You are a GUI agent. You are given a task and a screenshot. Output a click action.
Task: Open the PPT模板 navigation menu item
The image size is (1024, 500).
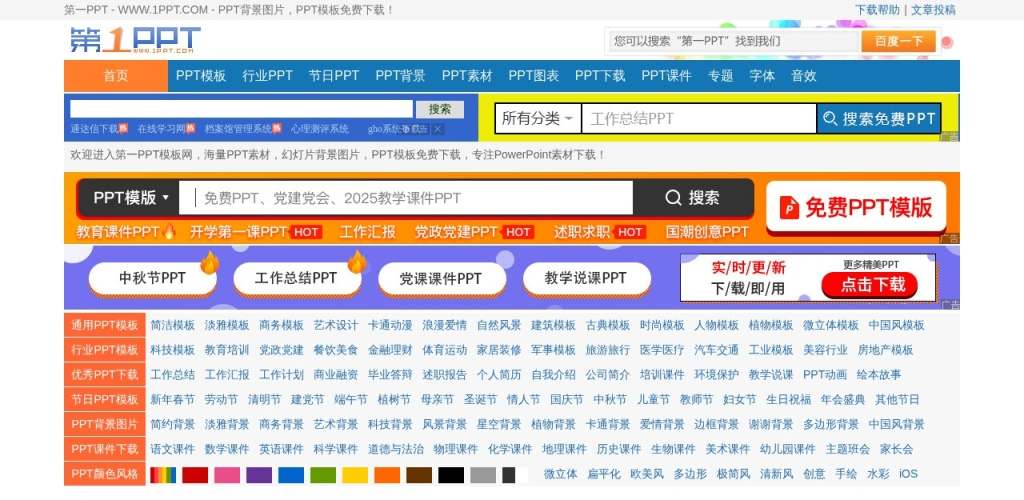pyautogui.click(x=201, y=76)
